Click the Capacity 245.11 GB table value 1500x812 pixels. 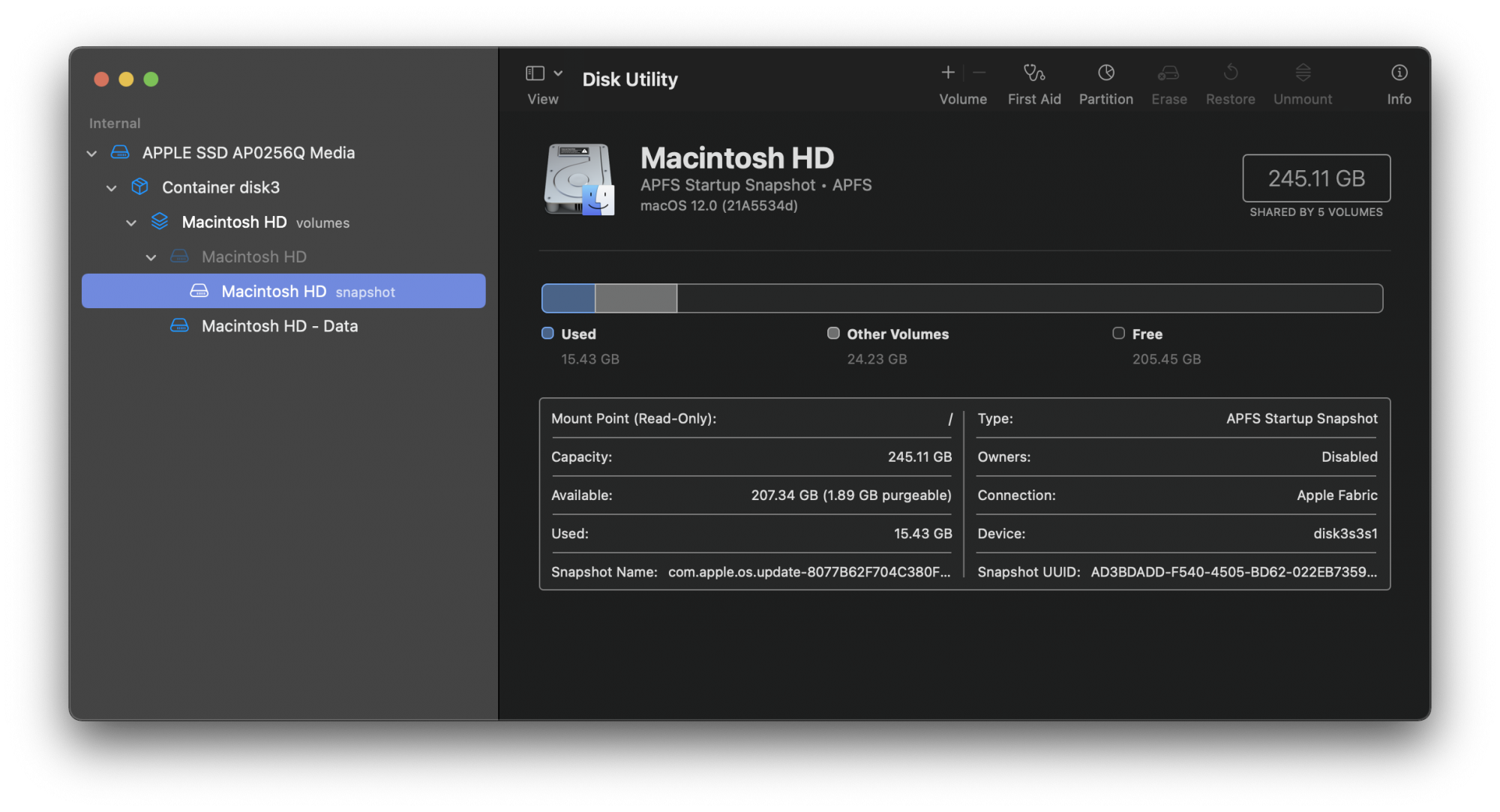coord(919,457)
